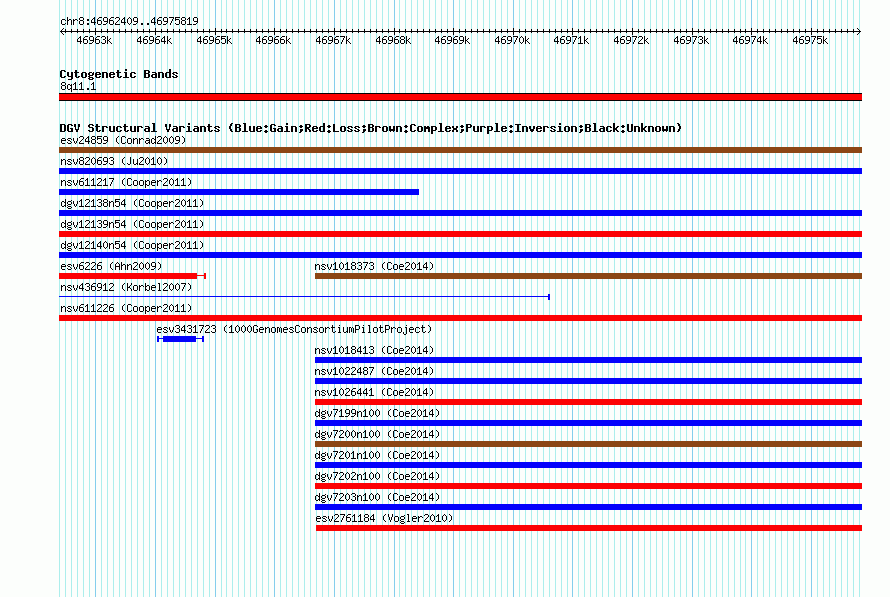Select the blue nsv1022487 gain bar
The width and height of the screenshot is (890, 597).
tap(589, 381)
